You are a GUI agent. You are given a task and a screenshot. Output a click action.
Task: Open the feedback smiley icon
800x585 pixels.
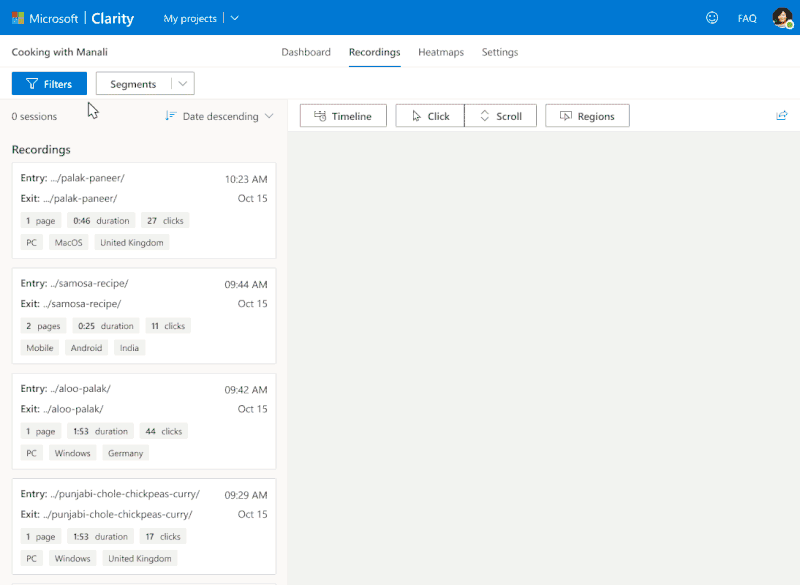tap(712, 18)
